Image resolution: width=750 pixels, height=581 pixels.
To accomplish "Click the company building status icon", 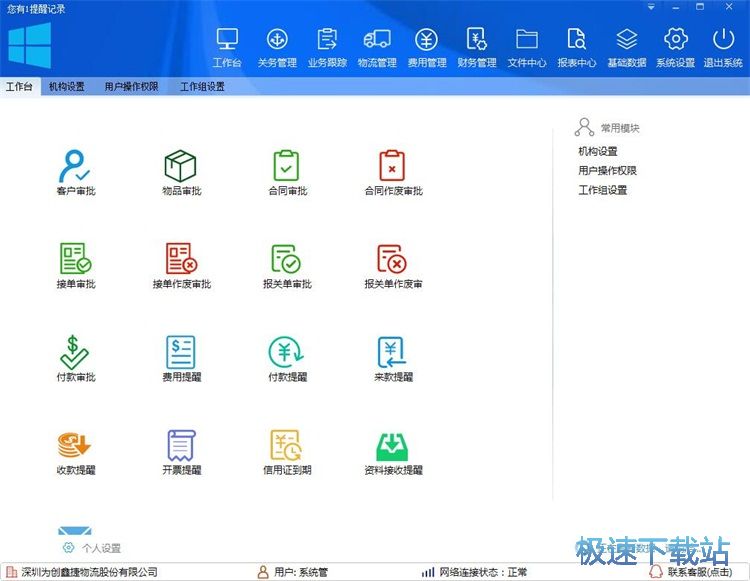I will [x=11, y=572].
